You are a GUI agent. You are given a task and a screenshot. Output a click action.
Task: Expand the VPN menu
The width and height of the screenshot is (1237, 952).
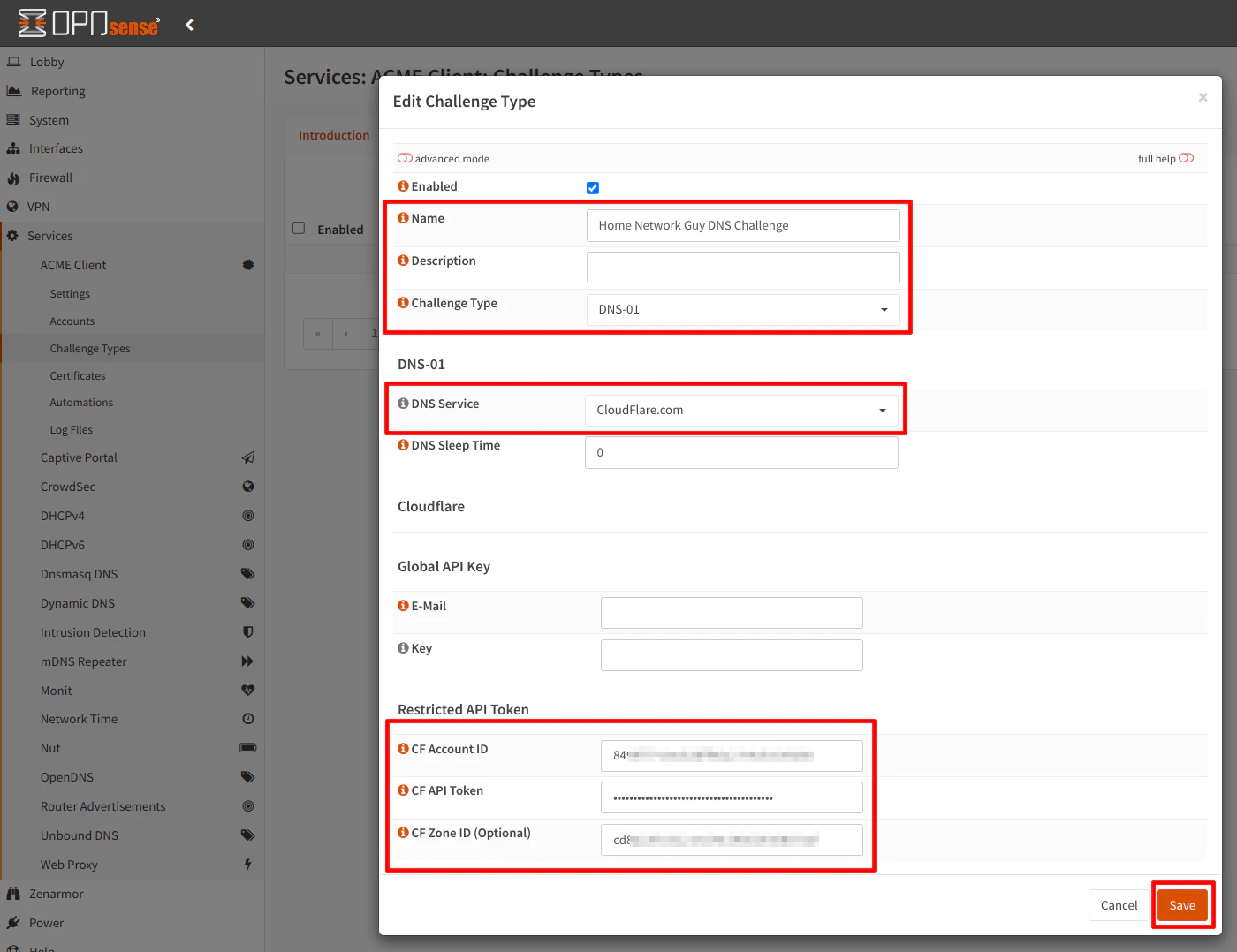click(133, 207)
